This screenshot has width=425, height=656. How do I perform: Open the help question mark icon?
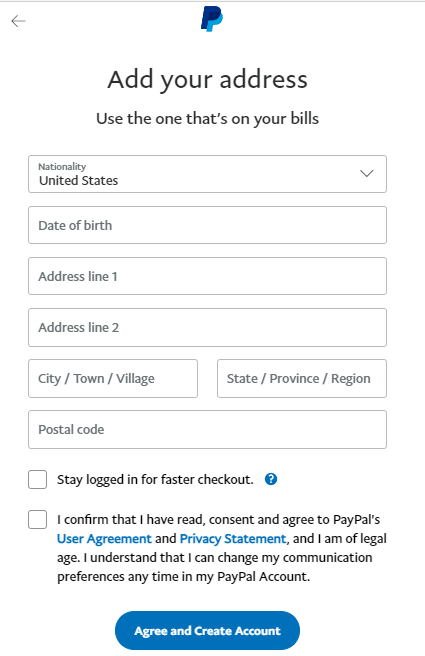coord(271,479)
